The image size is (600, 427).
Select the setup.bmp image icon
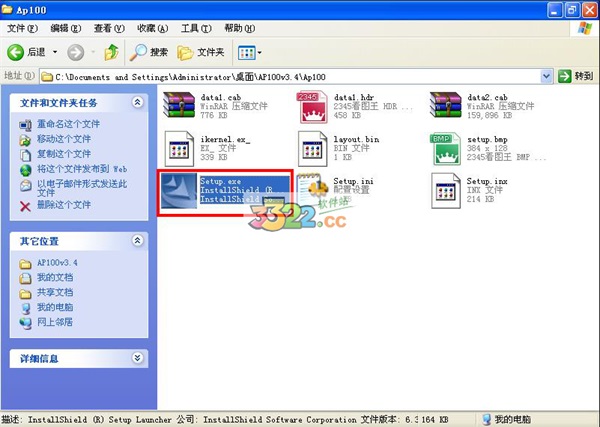(445, 148)
